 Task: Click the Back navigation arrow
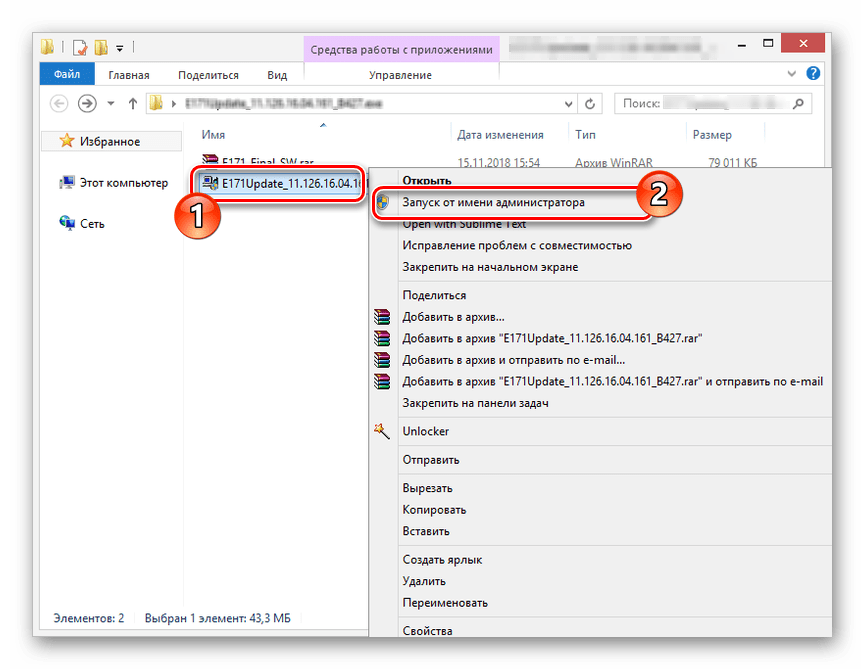pyautogui.click(x=59, y=103)
